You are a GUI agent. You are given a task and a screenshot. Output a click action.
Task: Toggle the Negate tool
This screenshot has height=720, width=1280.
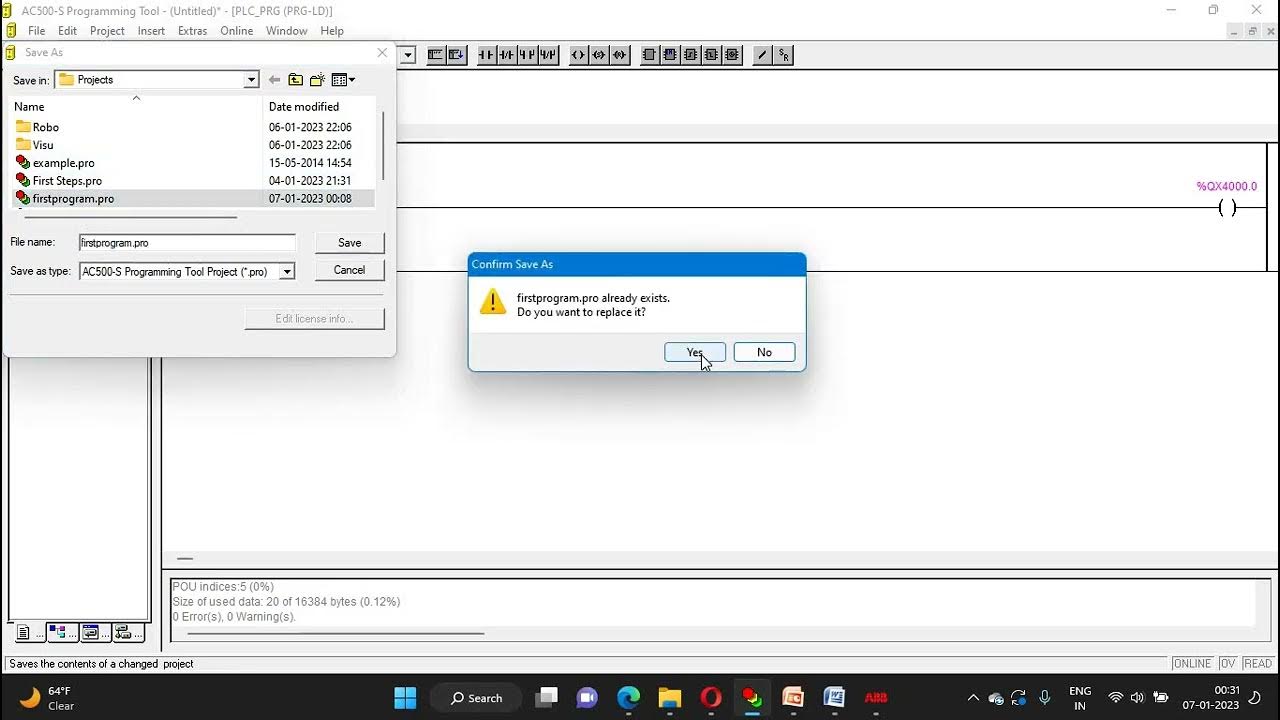pyautogui.click(x=763, y=55)
